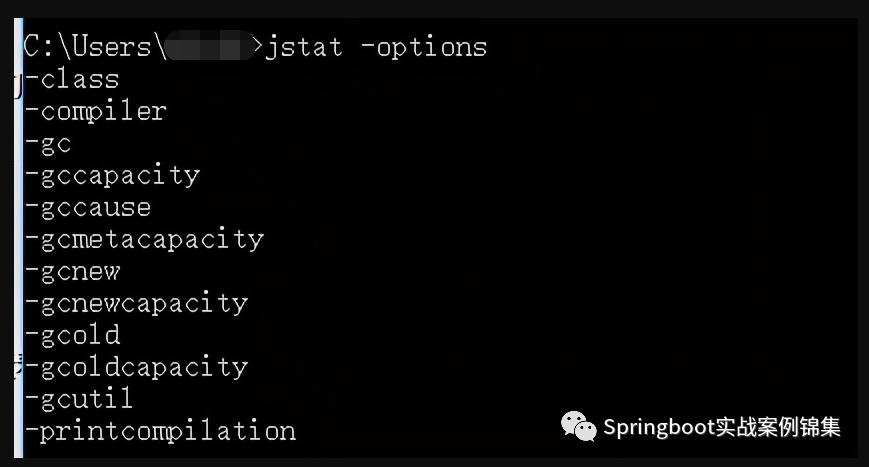Screen dimensions: 869x467
Task: Click the -gcnewcapacity option line
Action: 136,304
